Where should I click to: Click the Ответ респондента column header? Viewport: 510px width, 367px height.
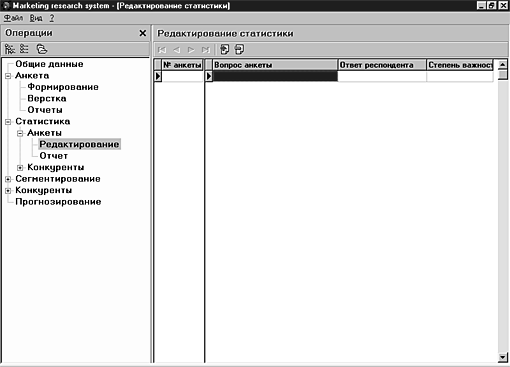pyautogui.click(x=382, y=65)
